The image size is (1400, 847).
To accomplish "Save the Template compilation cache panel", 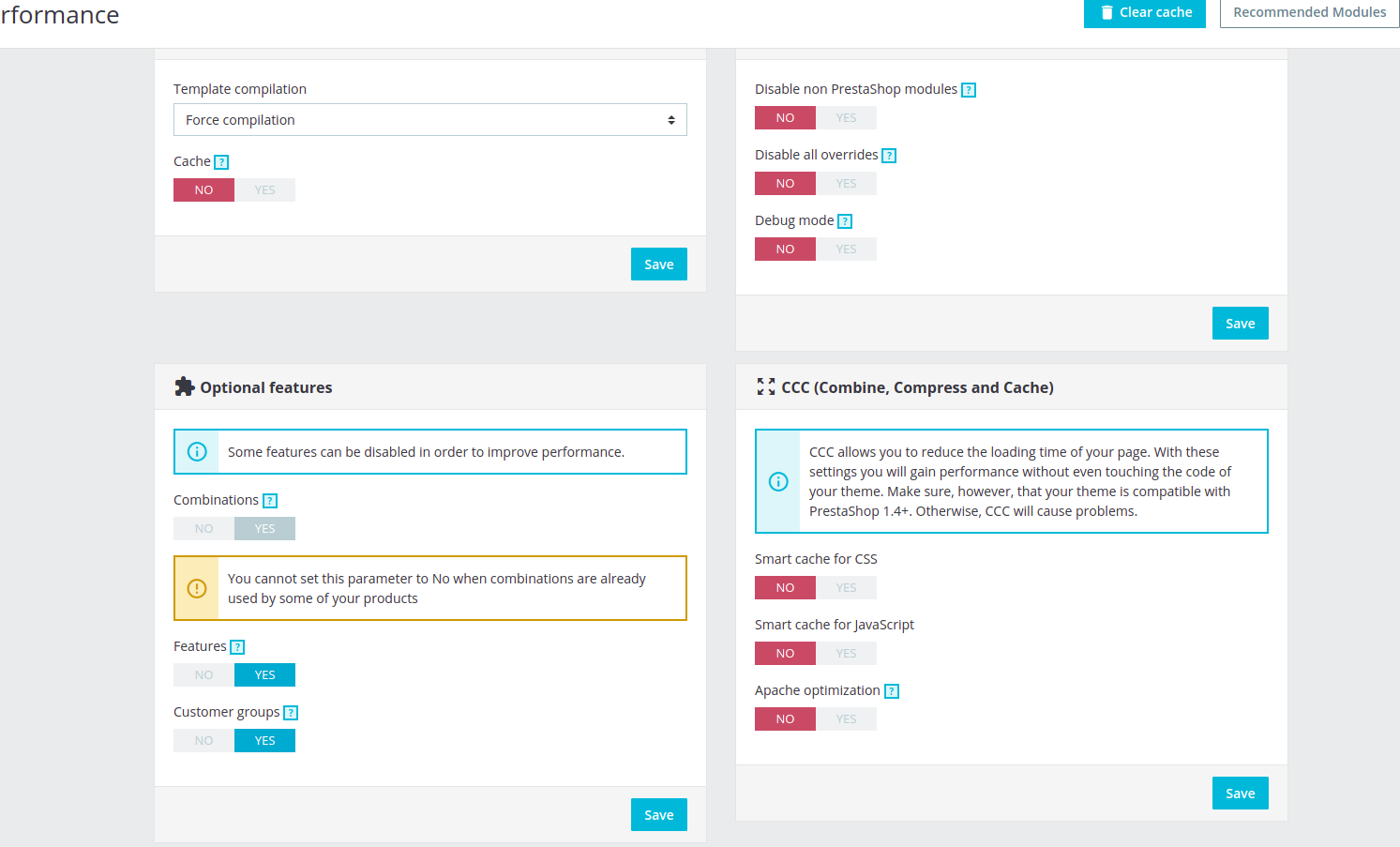I will coord(659,265).
